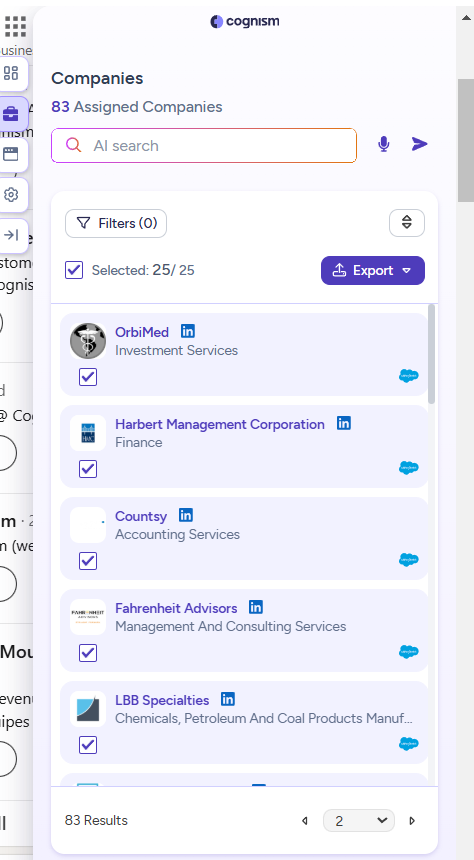Open the Filters (0) button
The width and height of the screenshot is (474, 860).
pos(116,223)
